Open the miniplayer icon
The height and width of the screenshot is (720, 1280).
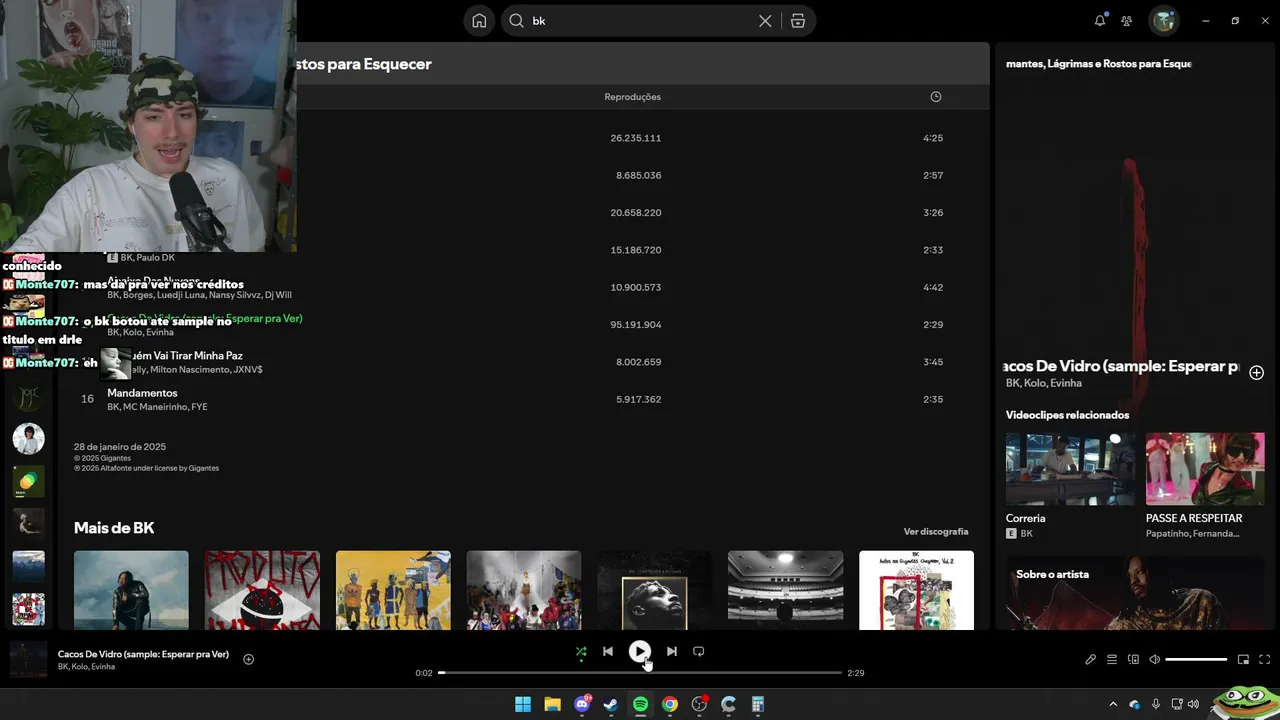[1243, 660]
